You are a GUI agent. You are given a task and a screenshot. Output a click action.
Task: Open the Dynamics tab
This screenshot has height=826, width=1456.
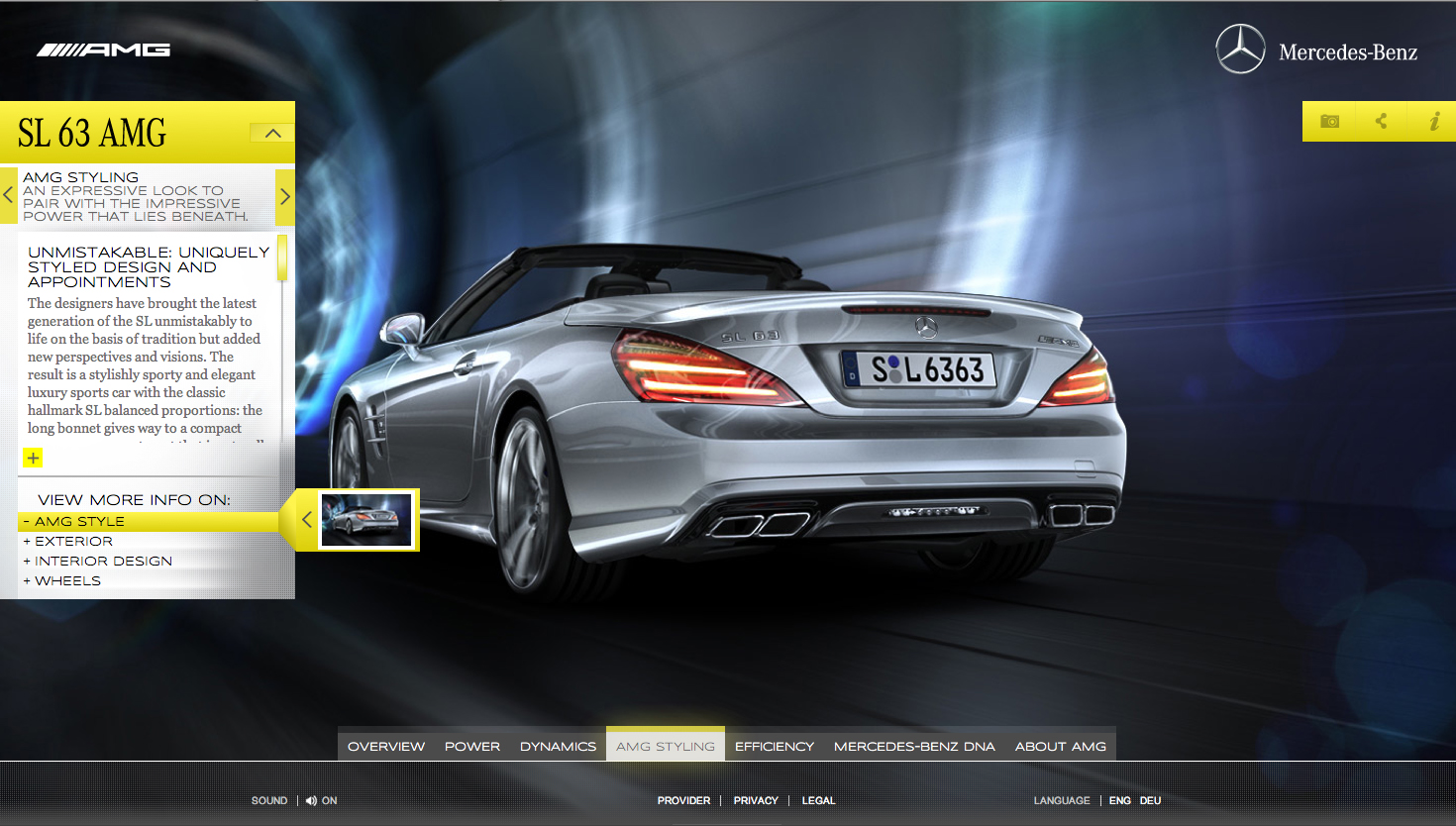tap(558, 746)
